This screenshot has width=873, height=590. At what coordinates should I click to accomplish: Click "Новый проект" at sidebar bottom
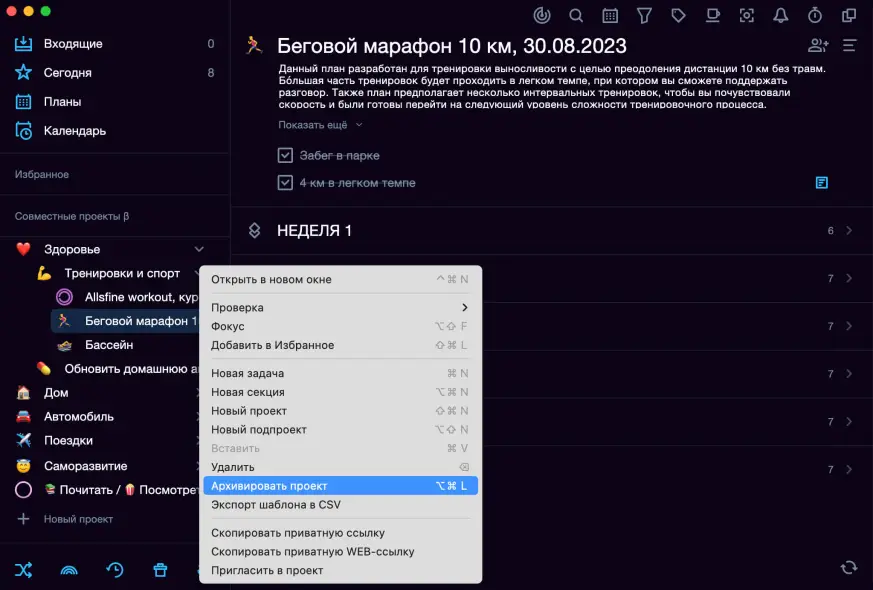tap(78, 519)
